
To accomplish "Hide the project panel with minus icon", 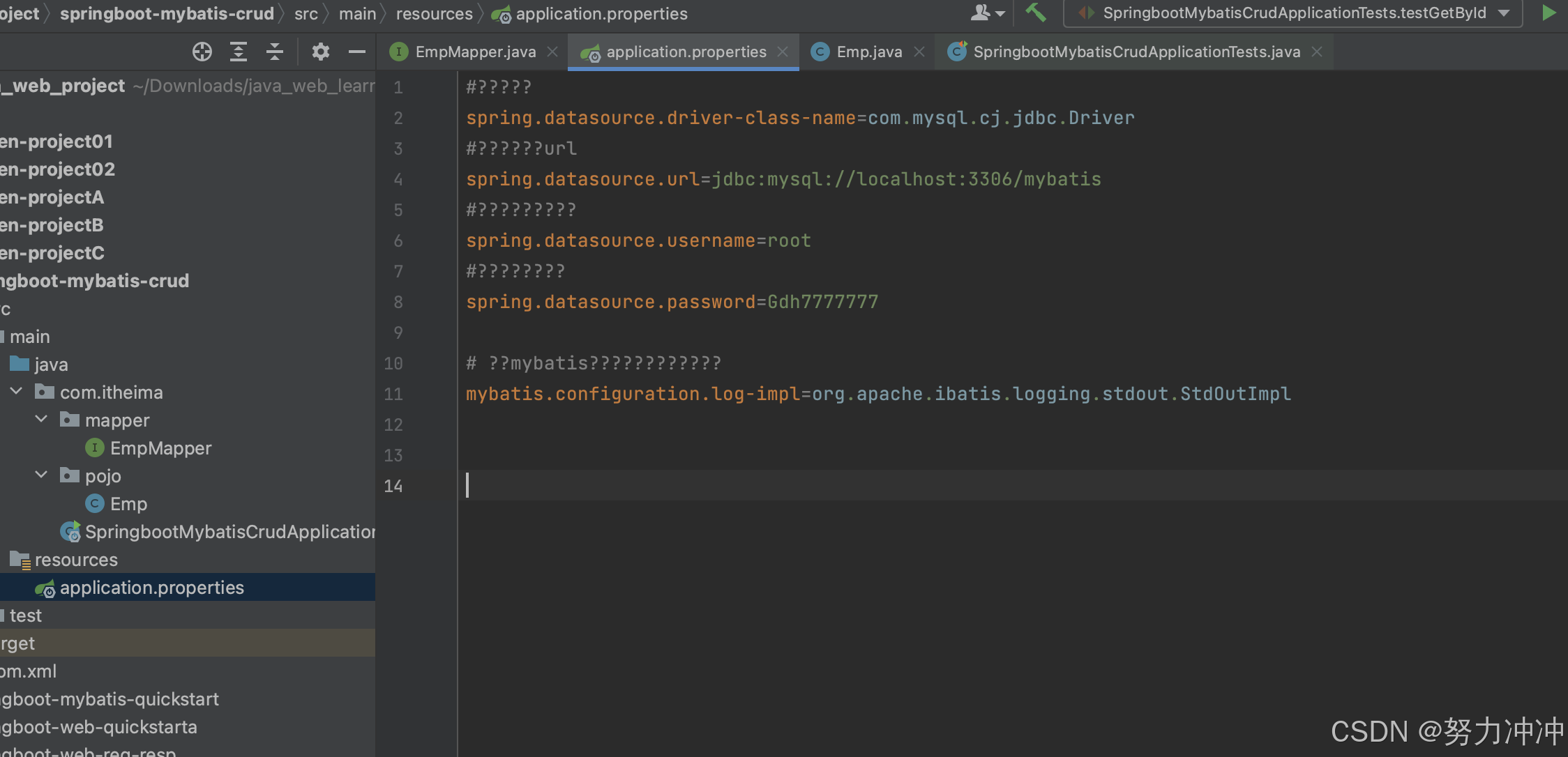I will tap(357, 52).
